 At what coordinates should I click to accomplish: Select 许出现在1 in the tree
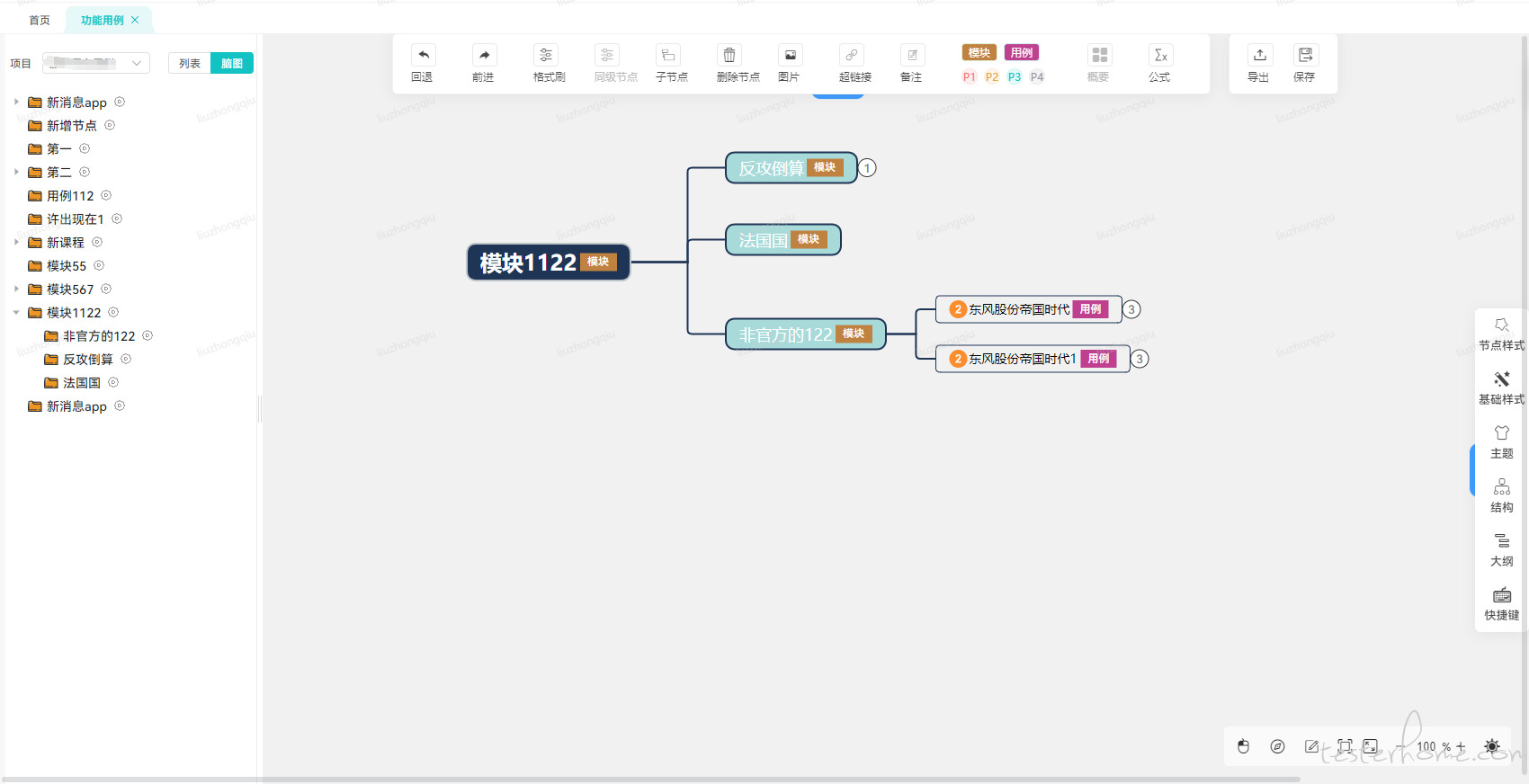[x=76, y=218]
